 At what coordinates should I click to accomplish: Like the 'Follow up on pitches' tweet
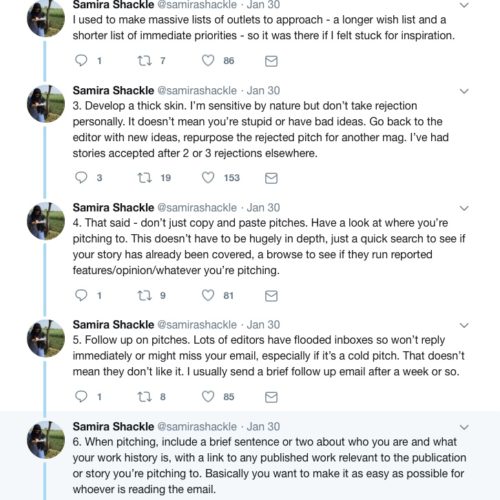(x=208, y=396)
